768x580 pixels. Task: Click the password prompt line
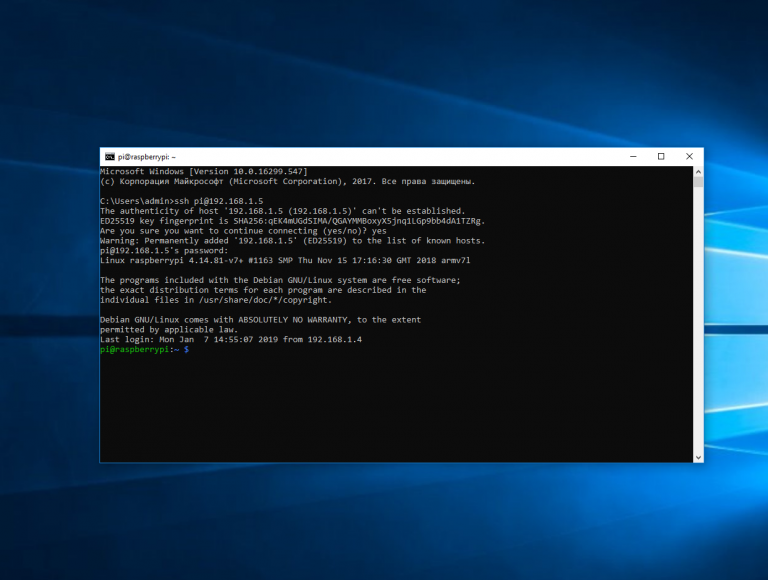pyautogui.click(x=165, y=250)
